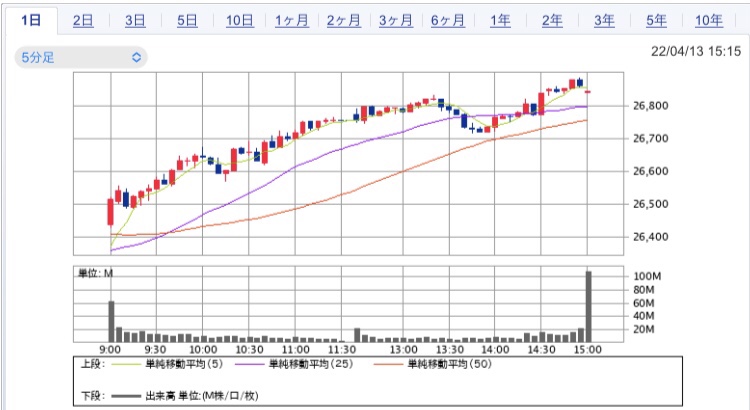750x410 pixels.
Task: Switch to the 2日 chart range
Action: click(x=83, y=21)
